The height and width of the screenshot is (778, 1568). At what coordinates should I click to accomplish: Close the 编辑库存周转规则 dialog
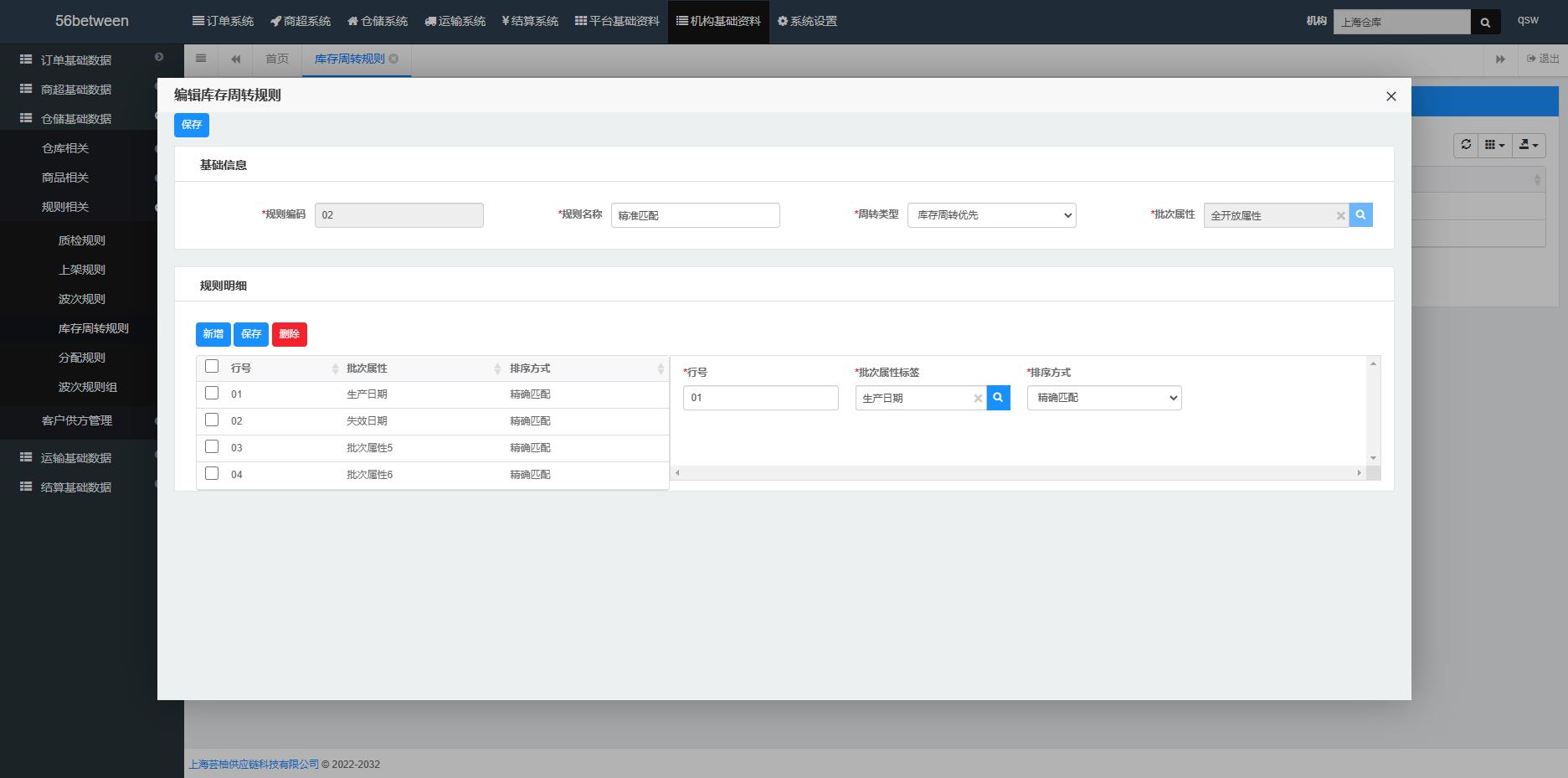[x=1391, y=96]
